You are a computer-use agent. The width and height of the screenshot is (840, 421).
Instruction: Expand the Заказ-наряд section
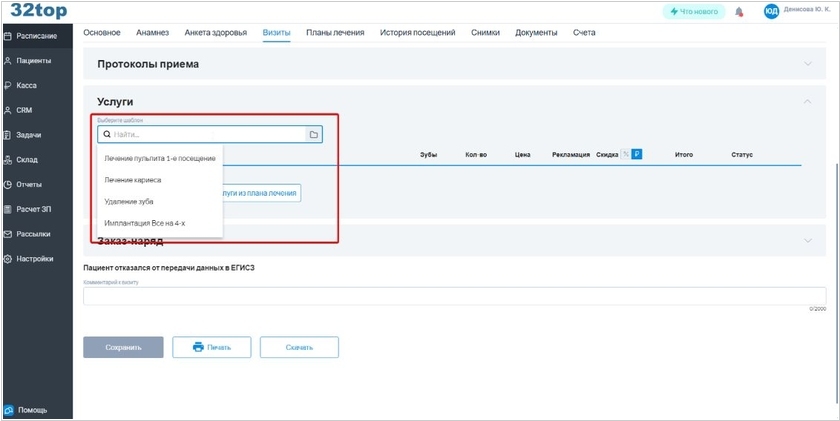807,241
